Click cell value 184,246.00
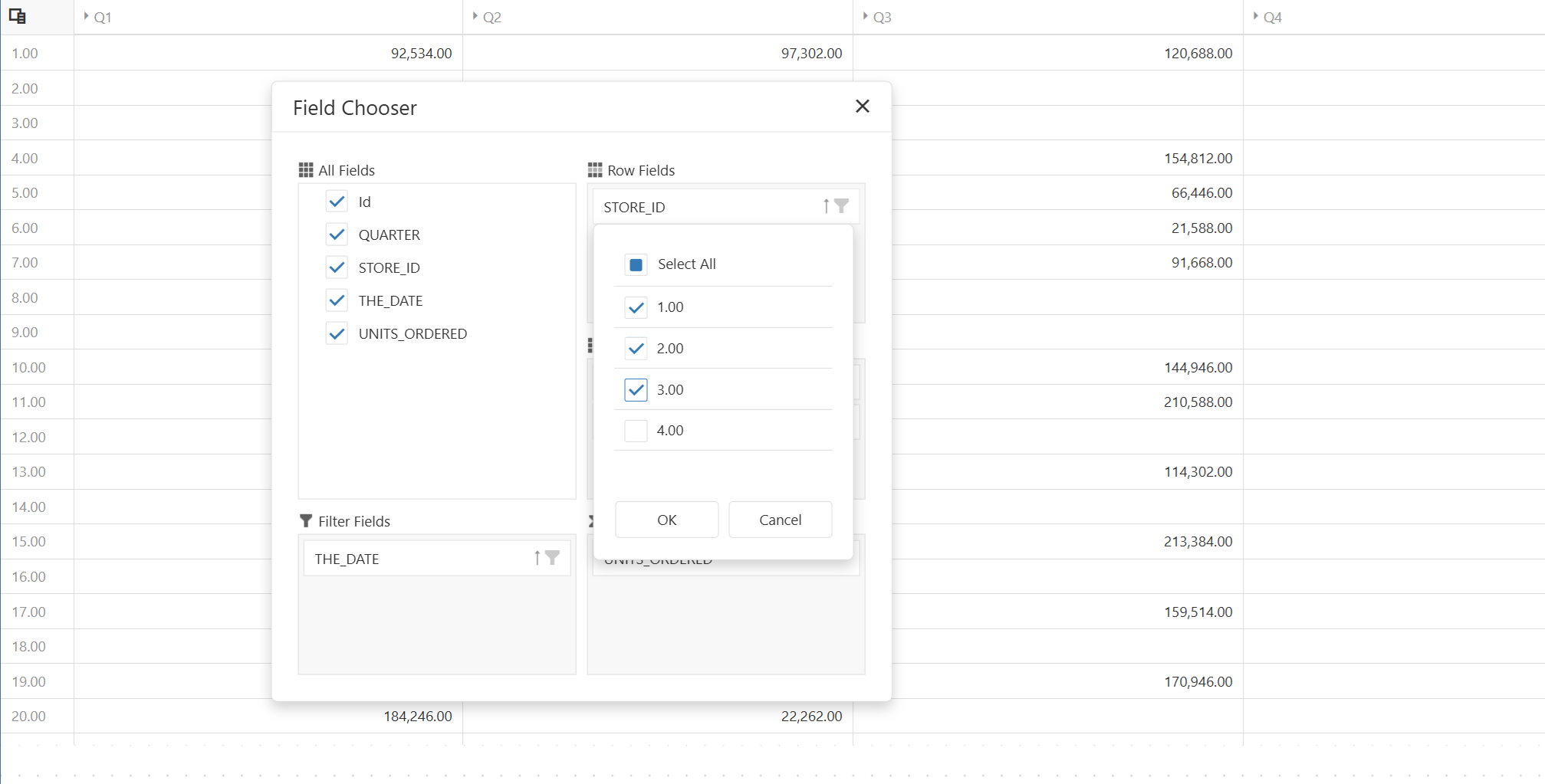This screenshot has height=784, width=1545. tap(418, 716)
